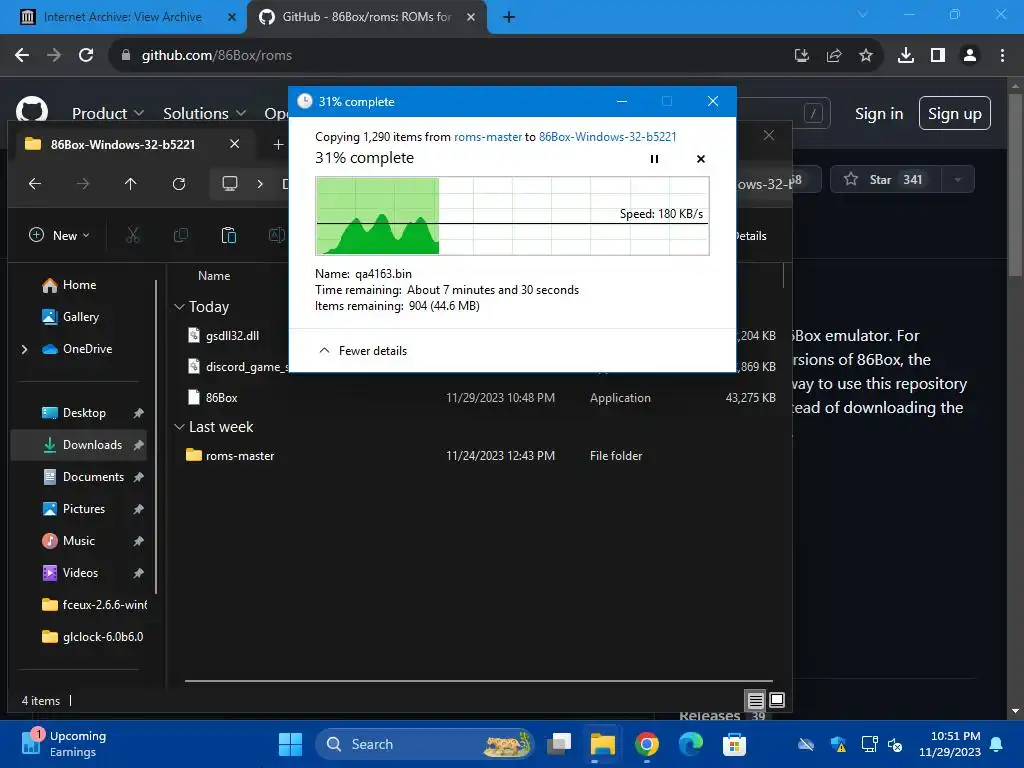The width and height of the screenshot is (1024, 768).
Task: Open a new Chrome tab
Action: pyautogui.click(x=509, y=17)
